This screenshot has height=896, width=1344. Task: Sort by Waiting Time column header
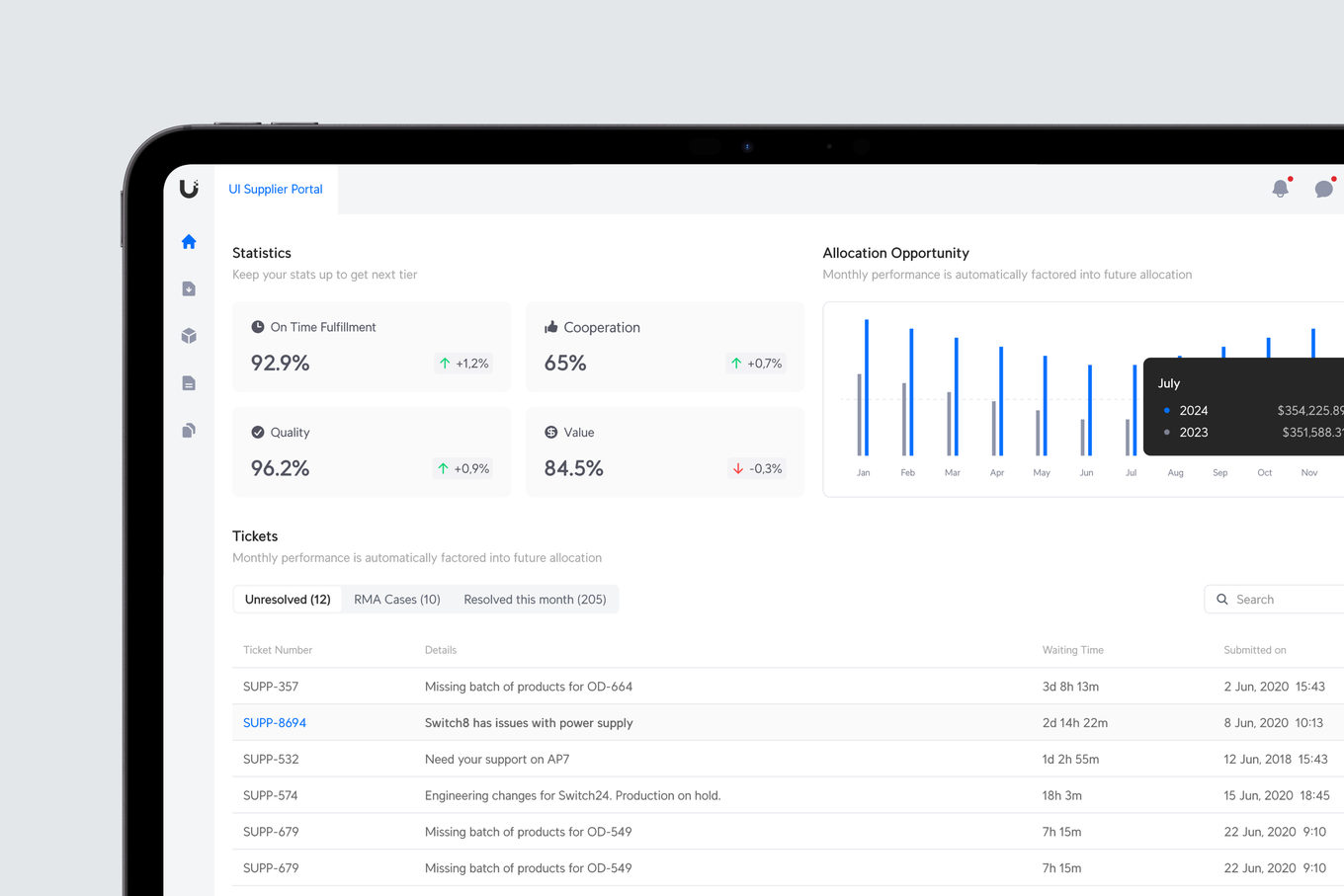click(x=1073, y=650)
